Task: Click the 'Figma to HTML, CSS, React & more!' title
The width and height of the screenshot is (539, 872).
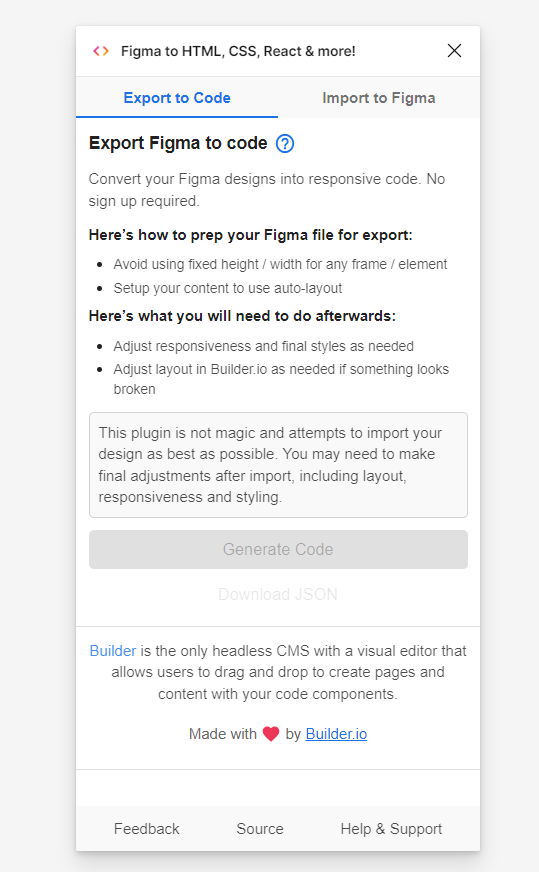Action: tap(238, 51)
